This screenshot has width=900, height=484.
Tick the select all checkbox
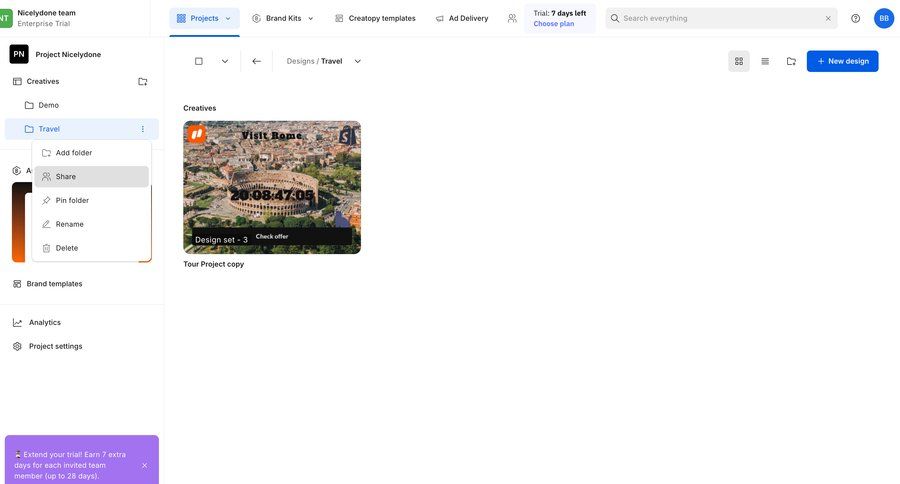tap(199, 61)
